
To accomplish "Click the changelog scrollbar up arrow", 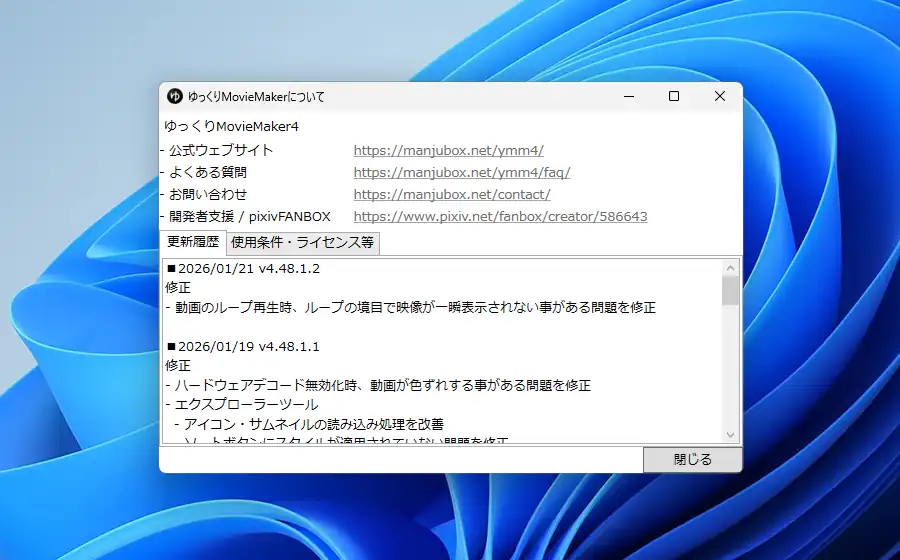I will coord(730,267).
